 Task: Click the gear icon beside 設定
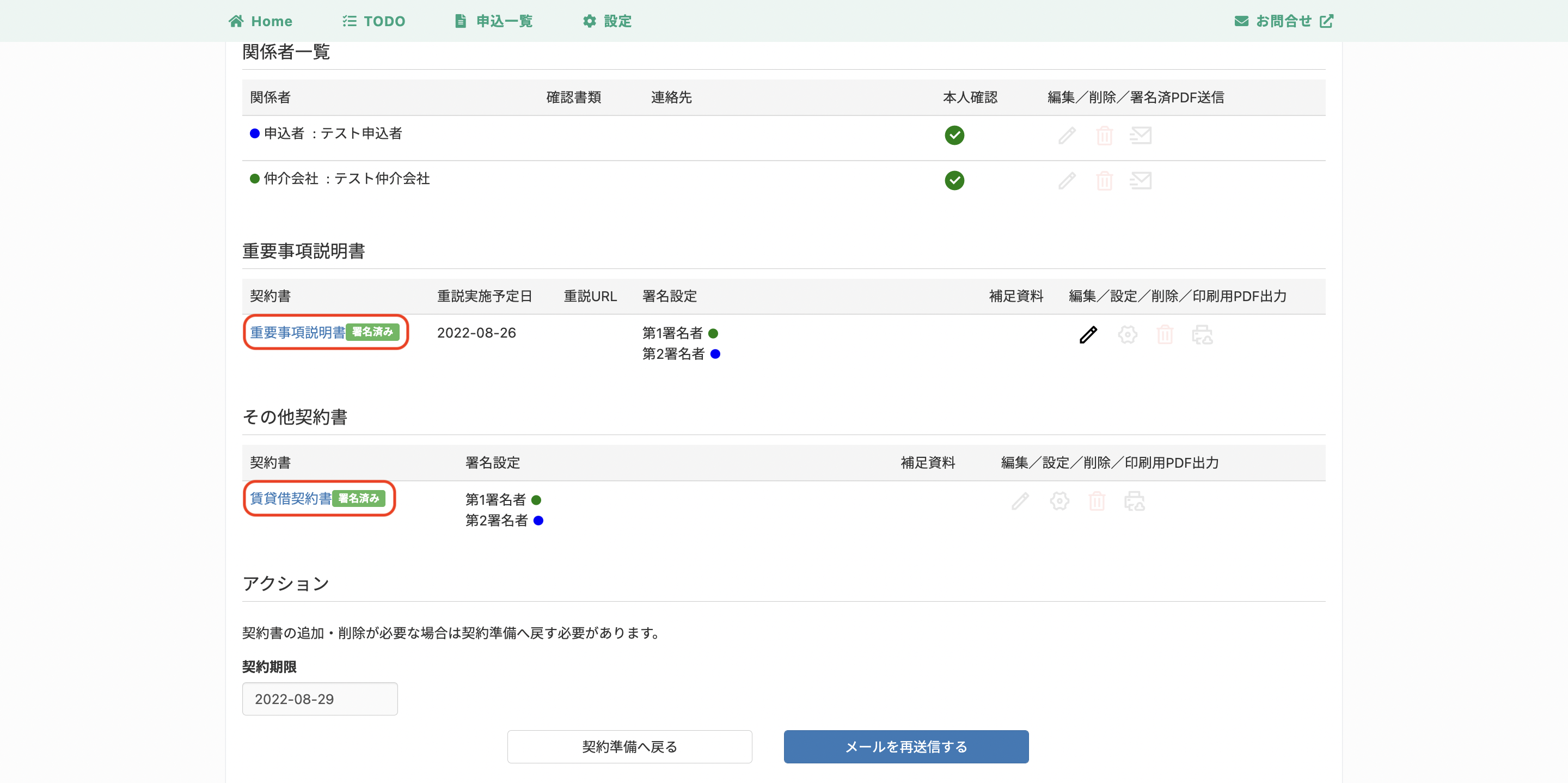[x=589, y=21]
